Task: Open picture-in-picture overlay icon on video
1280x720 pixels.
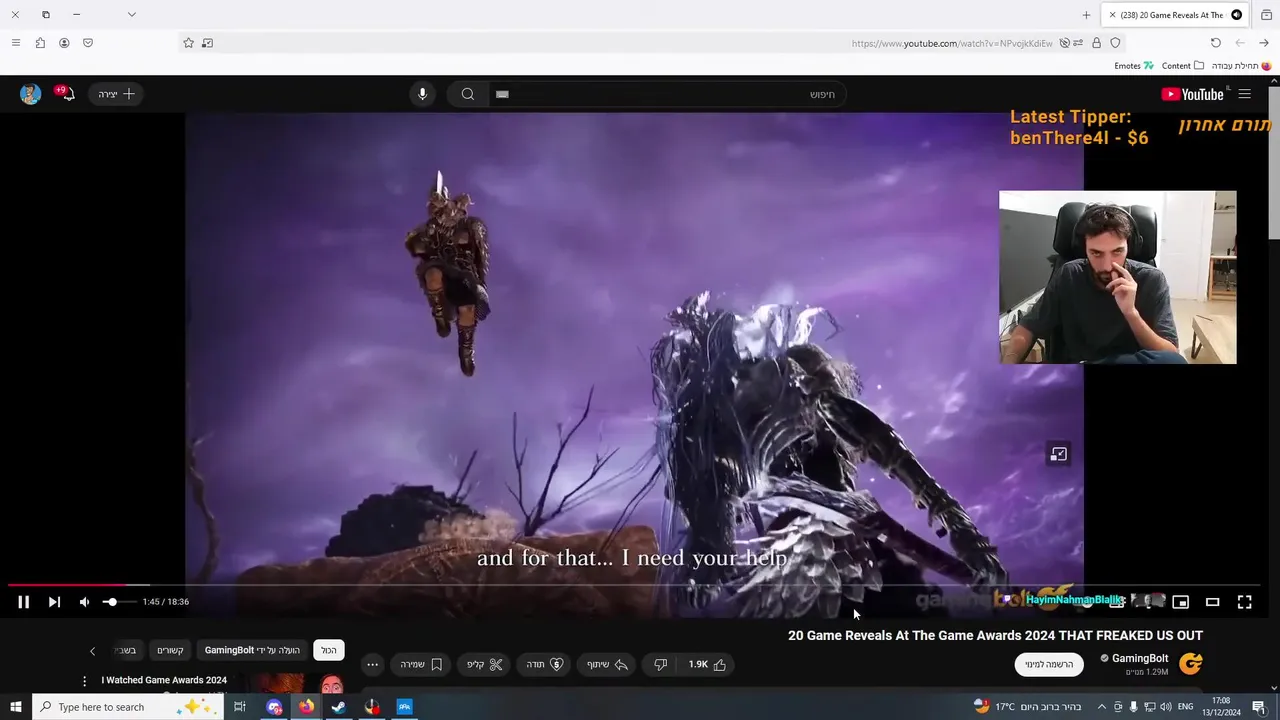Action: [x=1058, y=455]
